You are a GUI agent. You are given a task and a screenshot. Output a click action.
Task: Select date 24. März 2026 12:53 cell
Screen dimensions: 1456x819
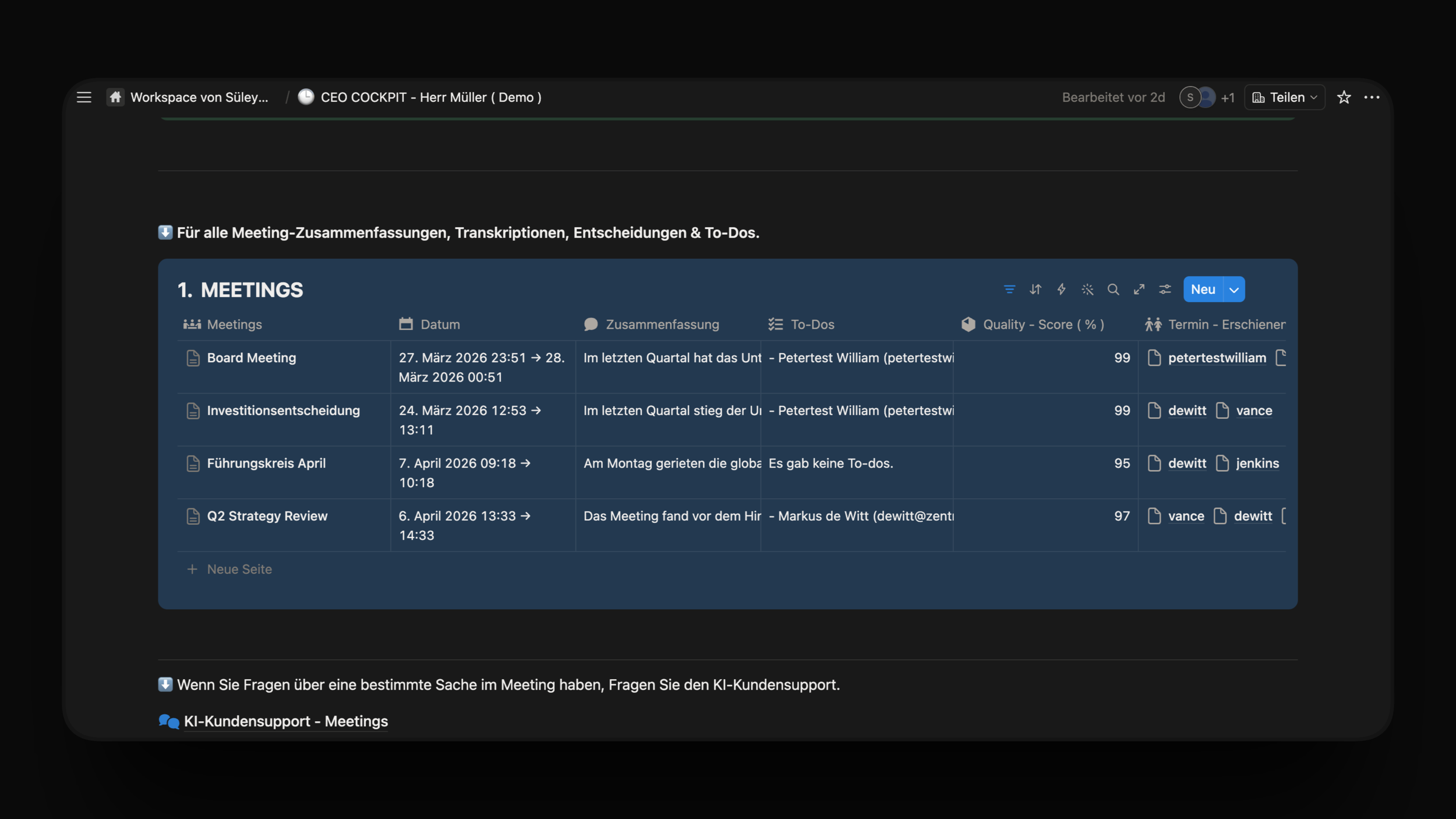(x=483, y=420)
